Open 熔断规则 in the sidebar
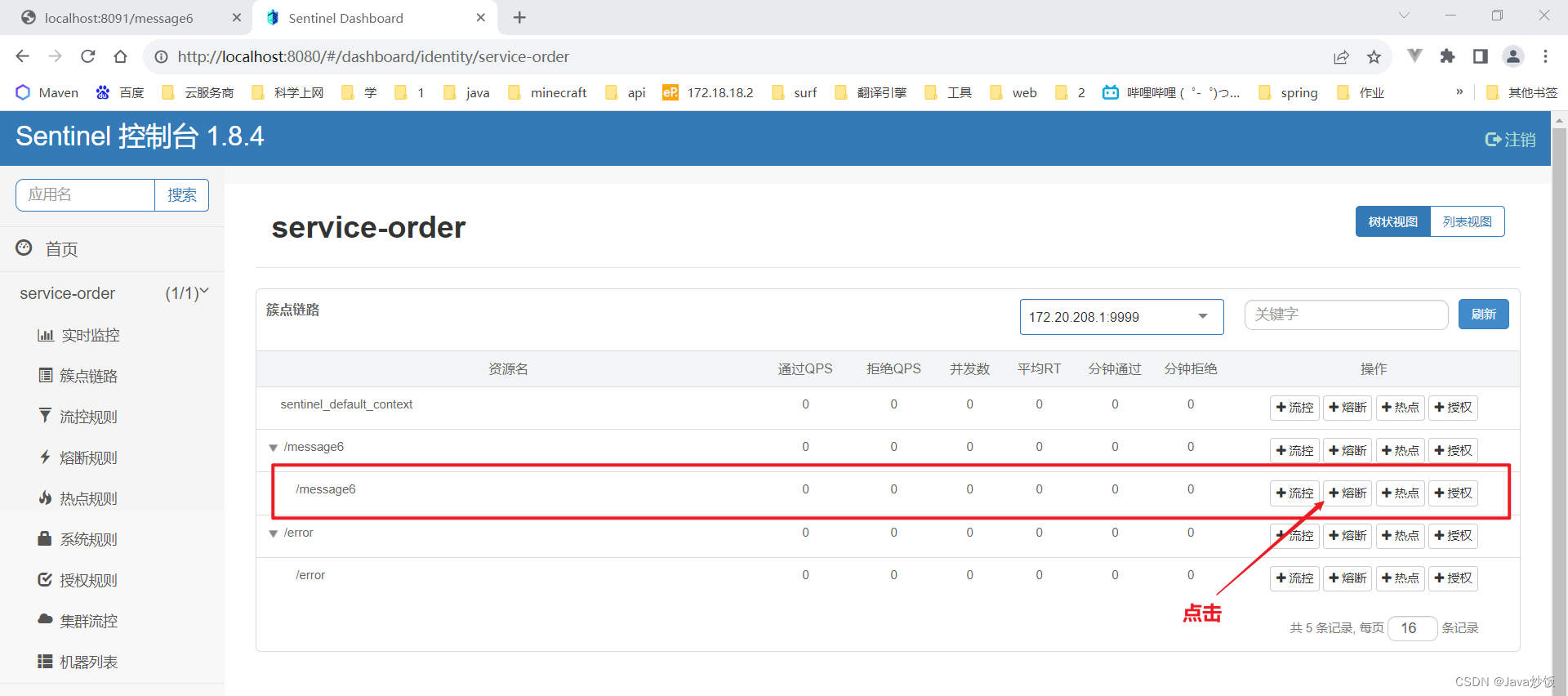 pyautogui.click(x=78, y=457)
